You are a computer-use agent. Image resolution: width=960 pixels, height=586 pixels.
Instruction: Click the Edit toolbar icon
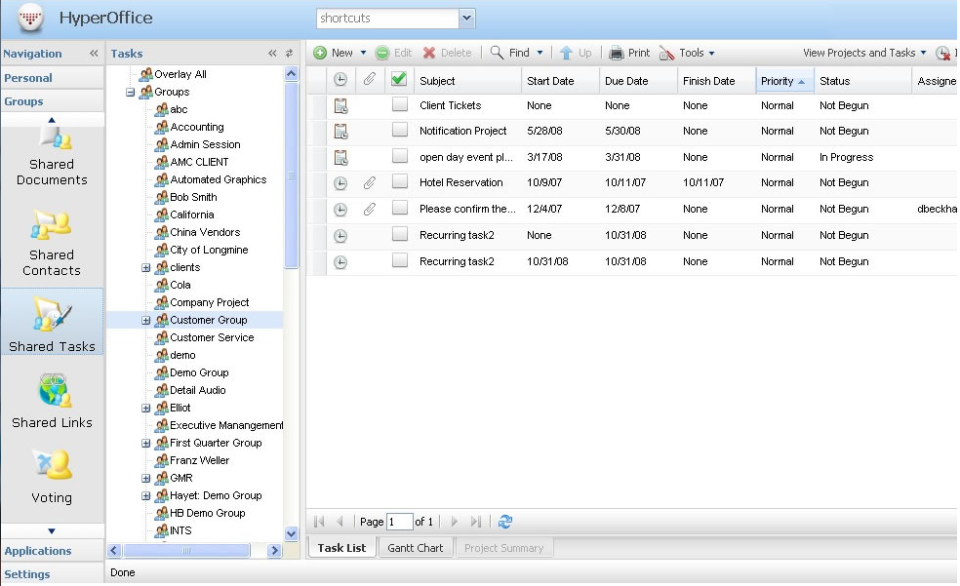383,53
